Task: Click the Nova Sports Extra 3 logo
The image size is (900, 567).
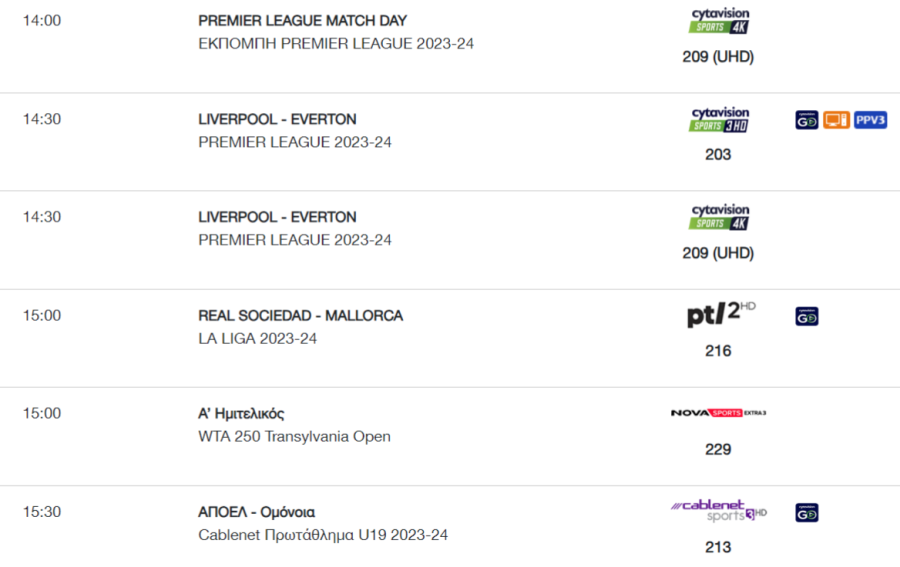Action: click(x=718, y=413)
